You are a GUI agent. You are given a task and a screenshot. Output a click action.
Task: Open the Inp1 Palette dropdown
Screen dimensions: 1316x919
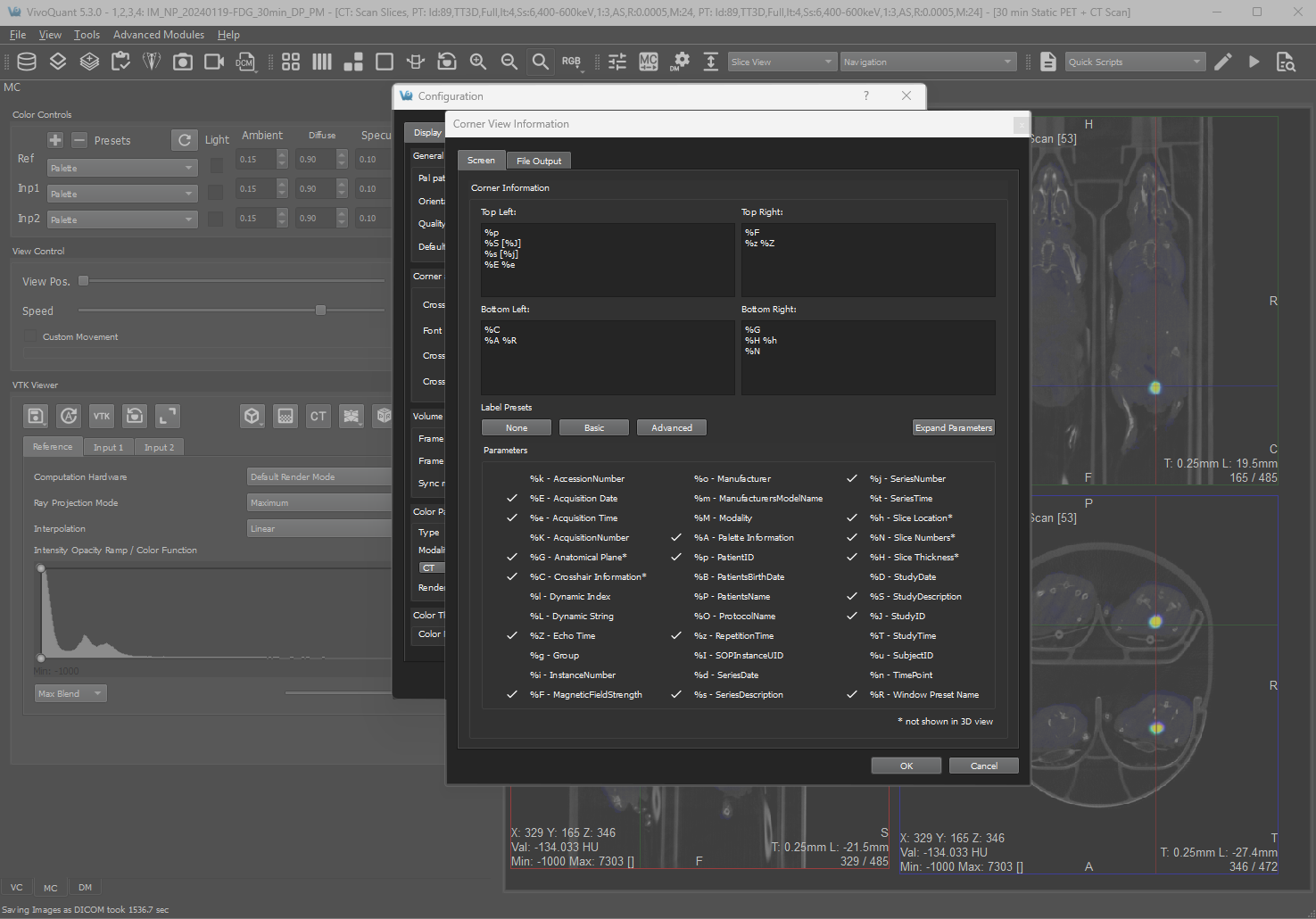pyautogui.click(x=122, y=194)
